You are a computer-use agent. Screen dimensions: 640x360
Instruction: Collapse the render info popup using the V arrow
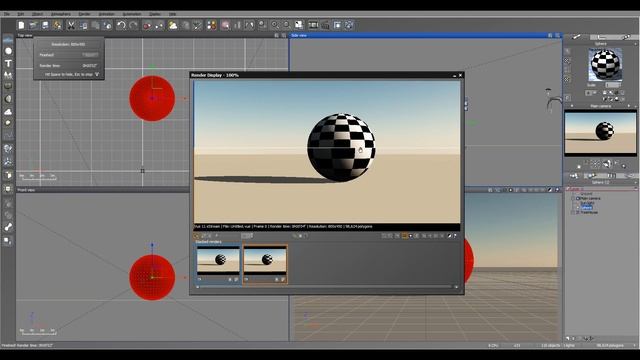coord(97,74)
